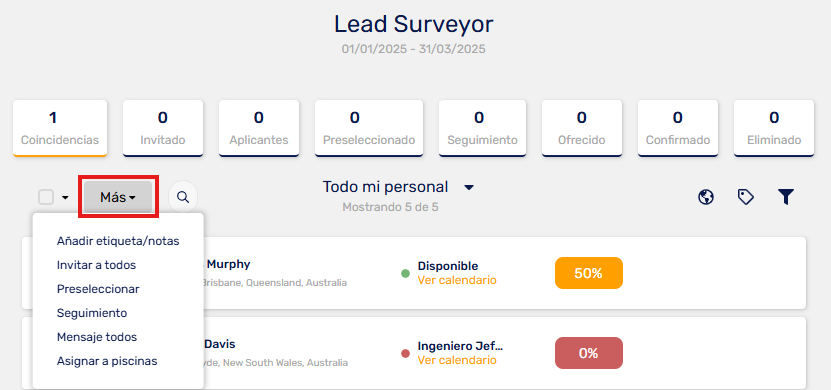Screen dimensions: 831x390
Task: Click red status dot for Davis
Action: click(x=405, y=353)
